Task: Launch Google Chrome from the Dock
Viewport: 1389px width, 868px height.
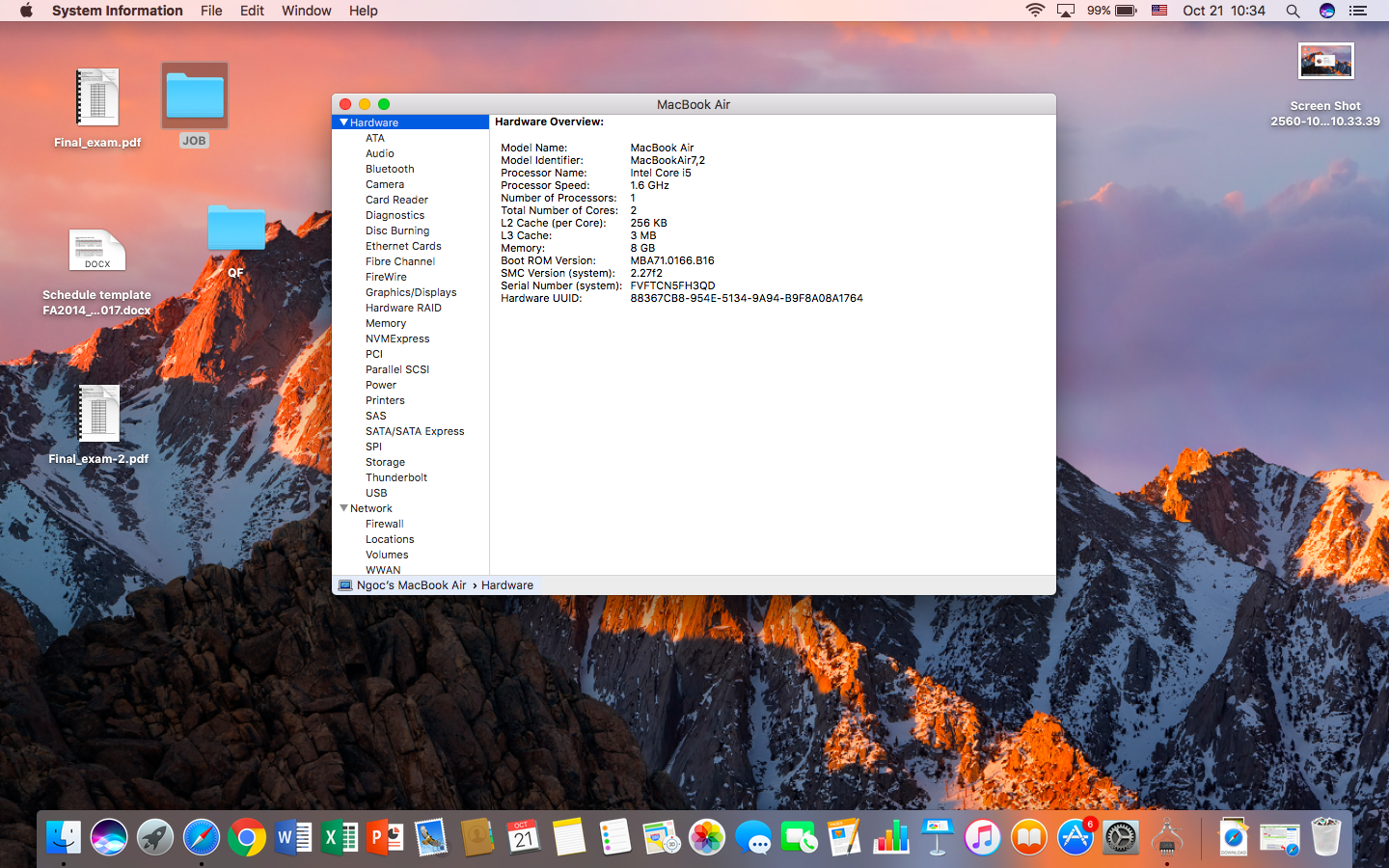Action: click(x=247, y=837)
